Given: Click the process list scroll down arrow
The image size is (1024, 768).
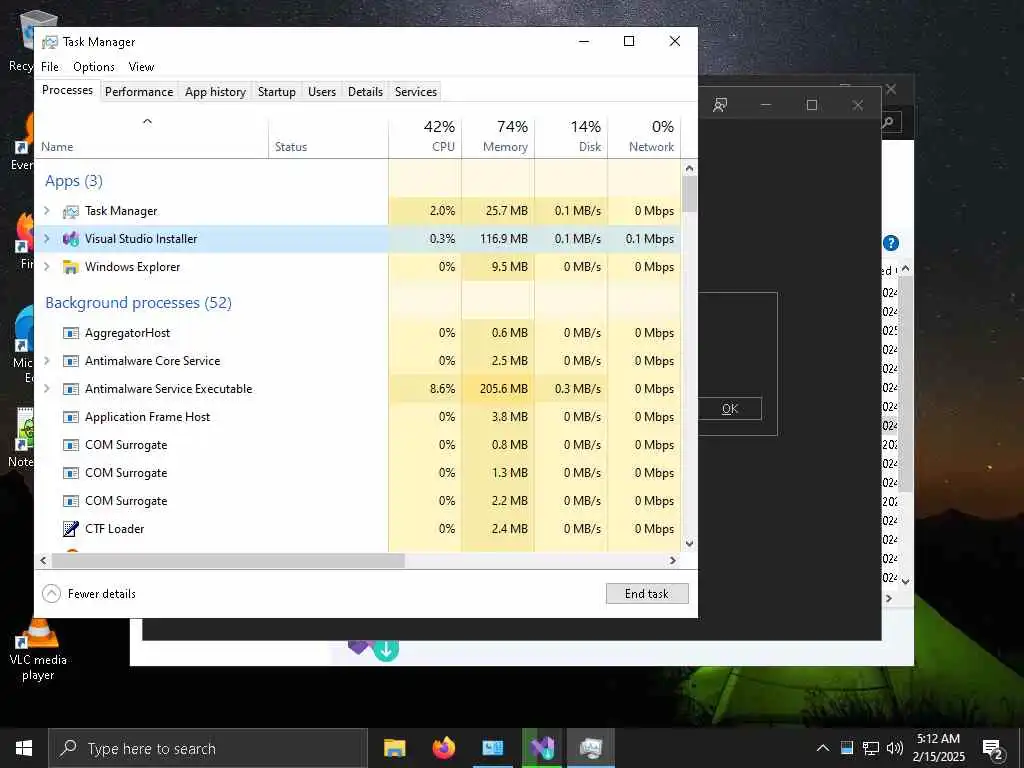Looking at the screenshot, I should click(690, 543).
